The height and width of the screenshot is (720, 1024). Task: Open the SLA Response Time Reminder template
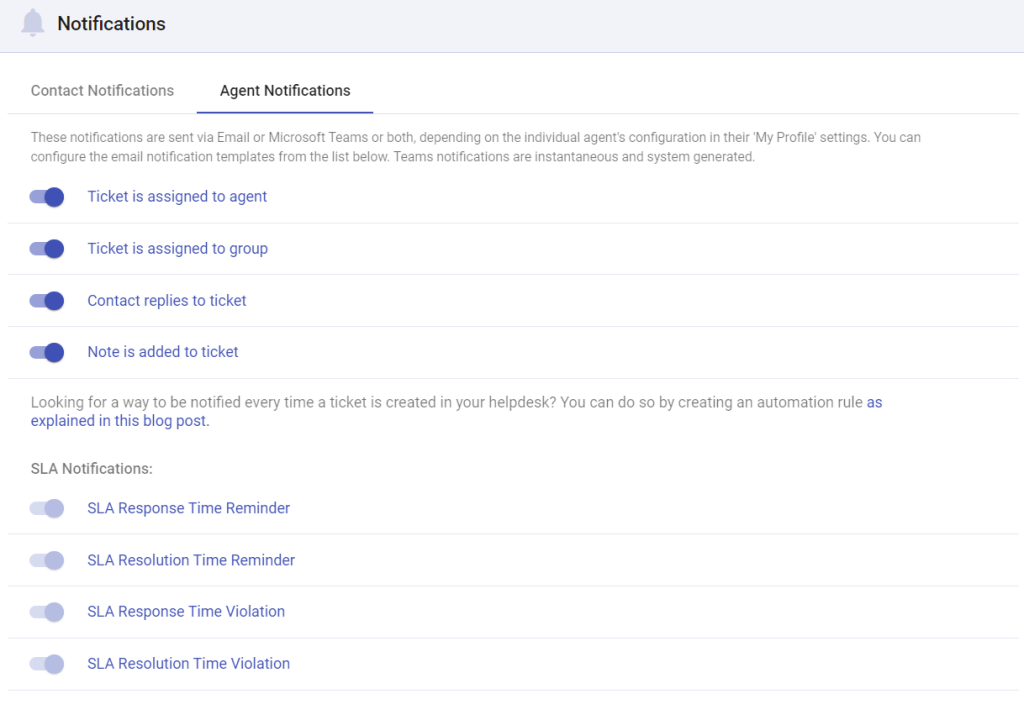pos(188,508)
